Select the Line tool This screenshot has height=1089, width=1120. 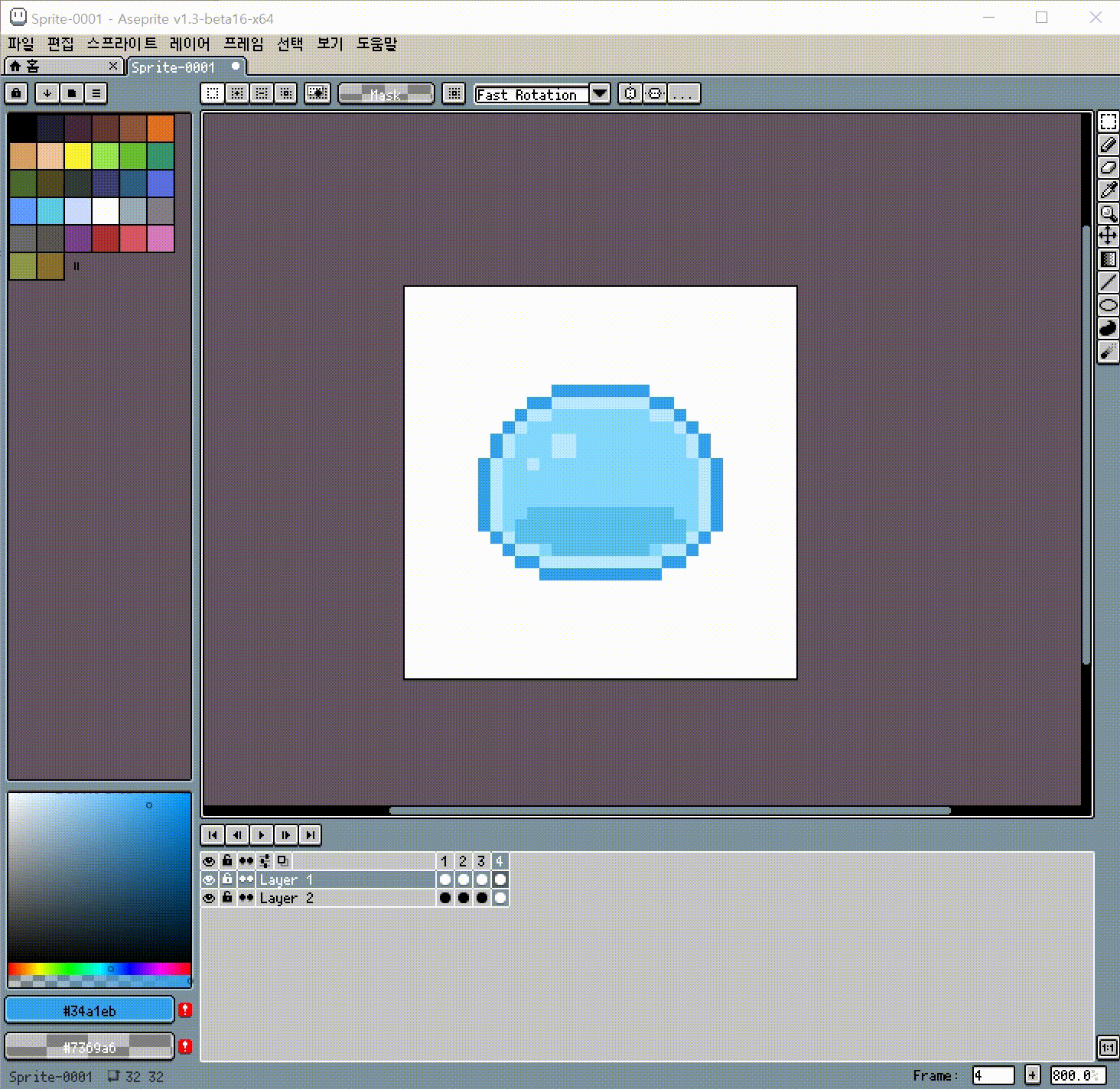[1108, 282]
